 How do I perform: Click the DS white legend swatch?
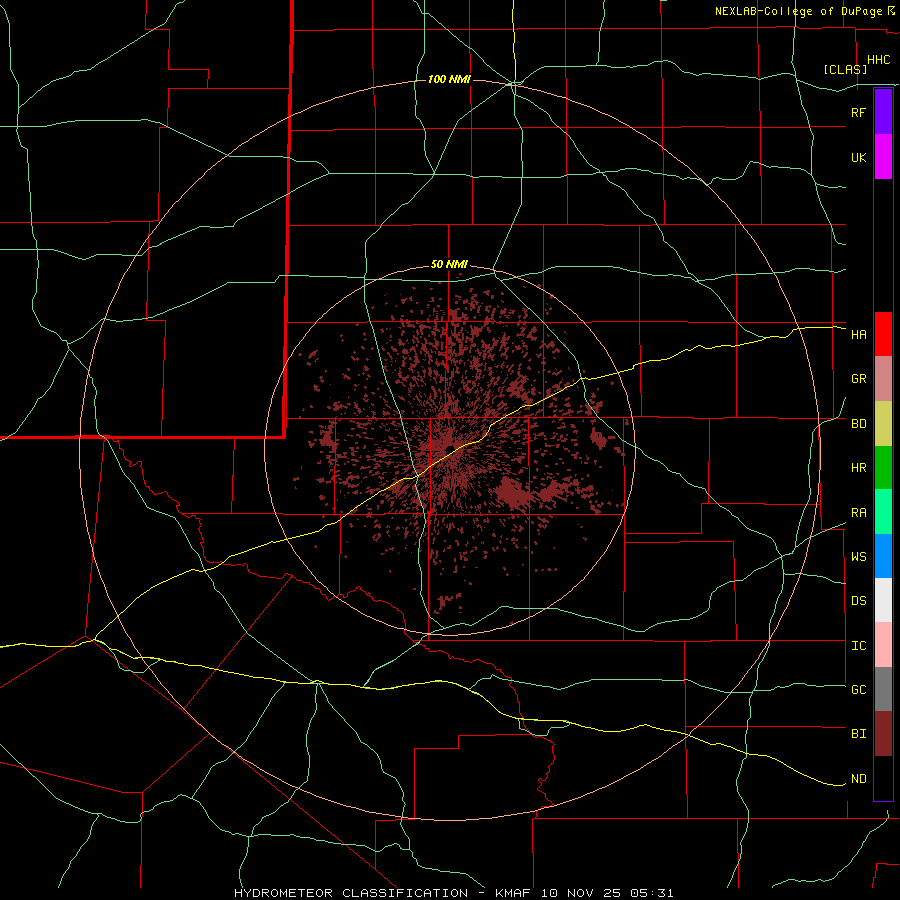883,600
